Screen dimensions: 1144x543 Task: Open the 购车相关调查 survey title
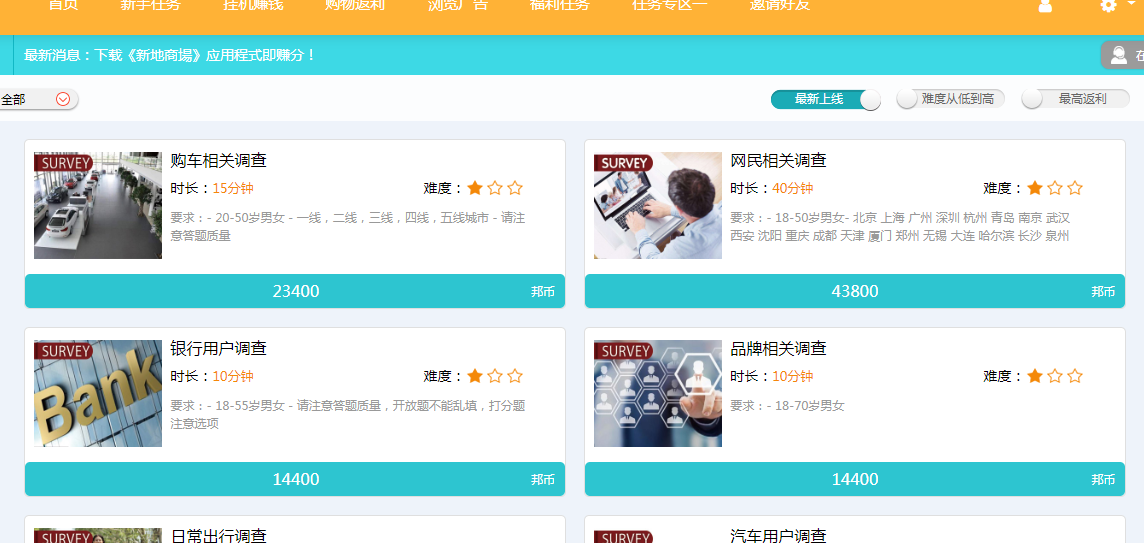tap(218, 161)
